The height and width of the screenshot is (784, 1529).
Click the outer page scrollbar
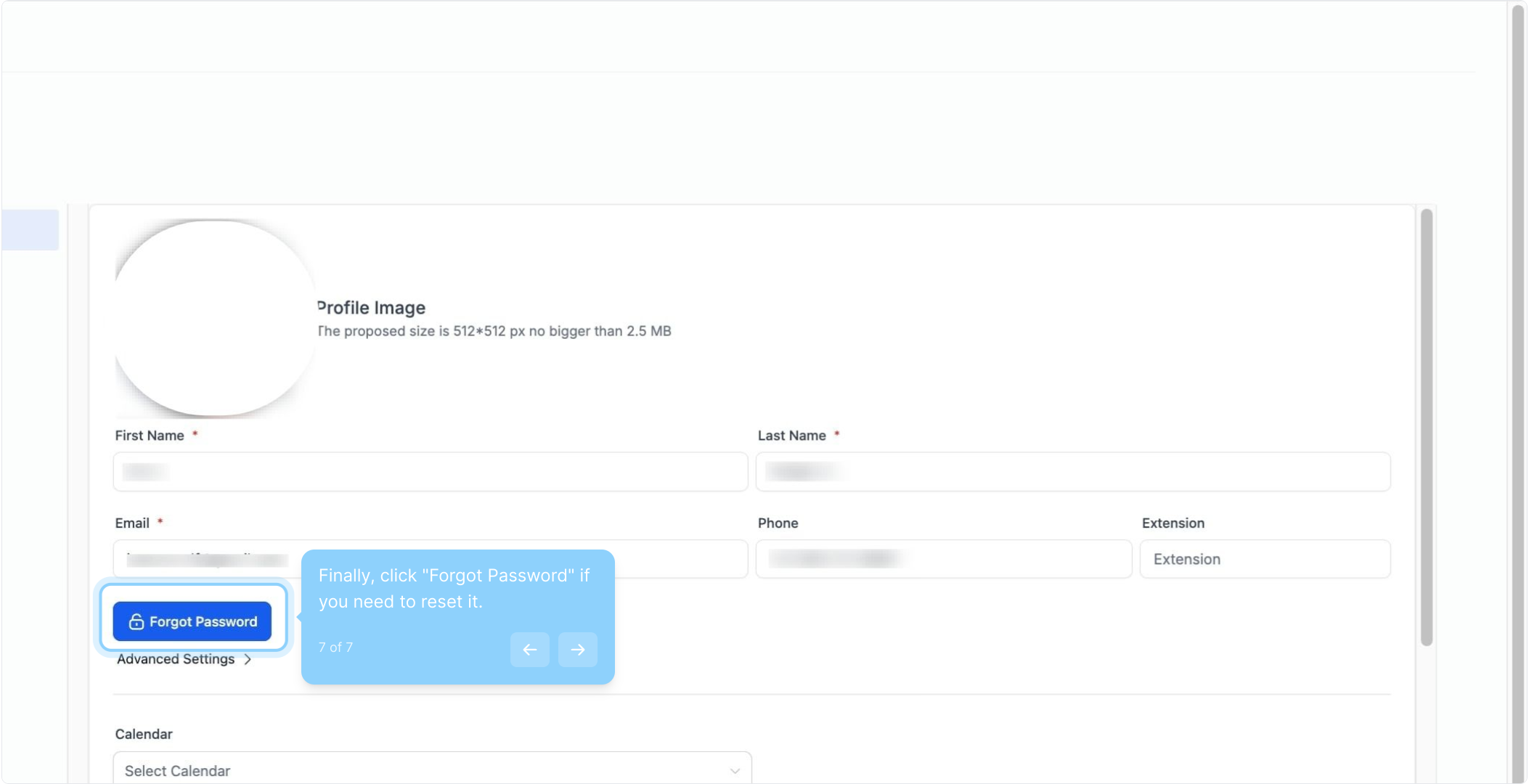(1518, 392)
